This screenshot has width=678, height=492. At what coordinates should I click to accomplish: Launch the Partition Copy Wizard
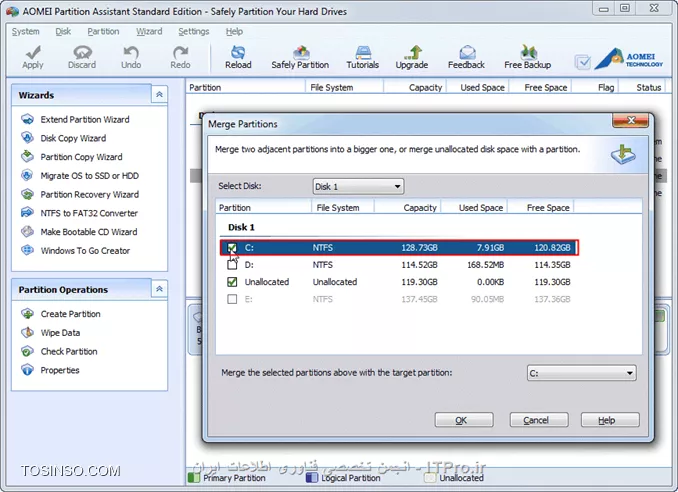pos(81,157)
